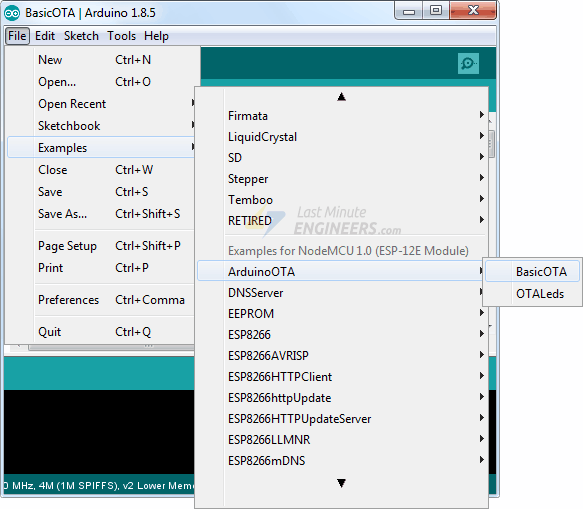Expand the ESP8266HTTPClient examples submenu
Image resolution: width=583 pixels, height=509 pixels.
342,377
